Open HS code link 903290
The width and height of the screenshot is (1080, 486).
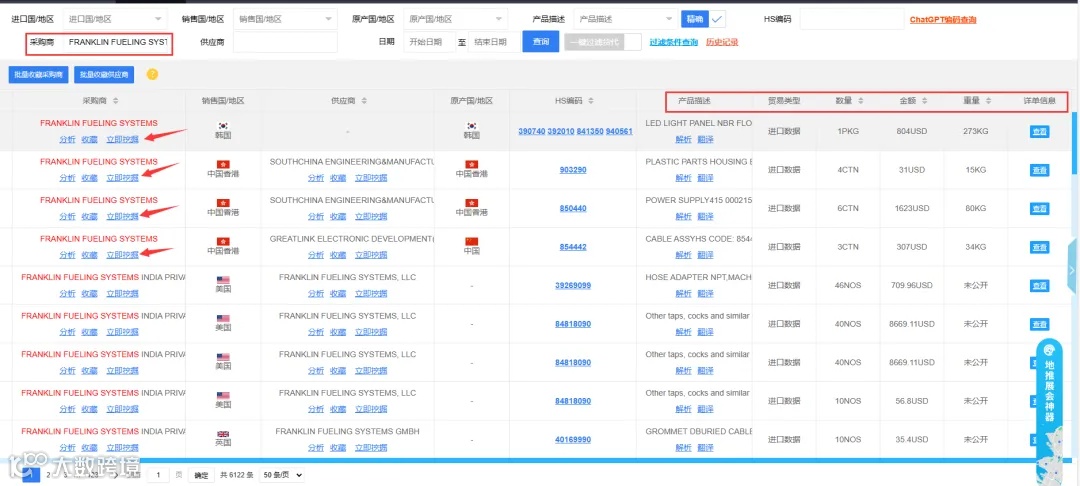pos(573,170)
